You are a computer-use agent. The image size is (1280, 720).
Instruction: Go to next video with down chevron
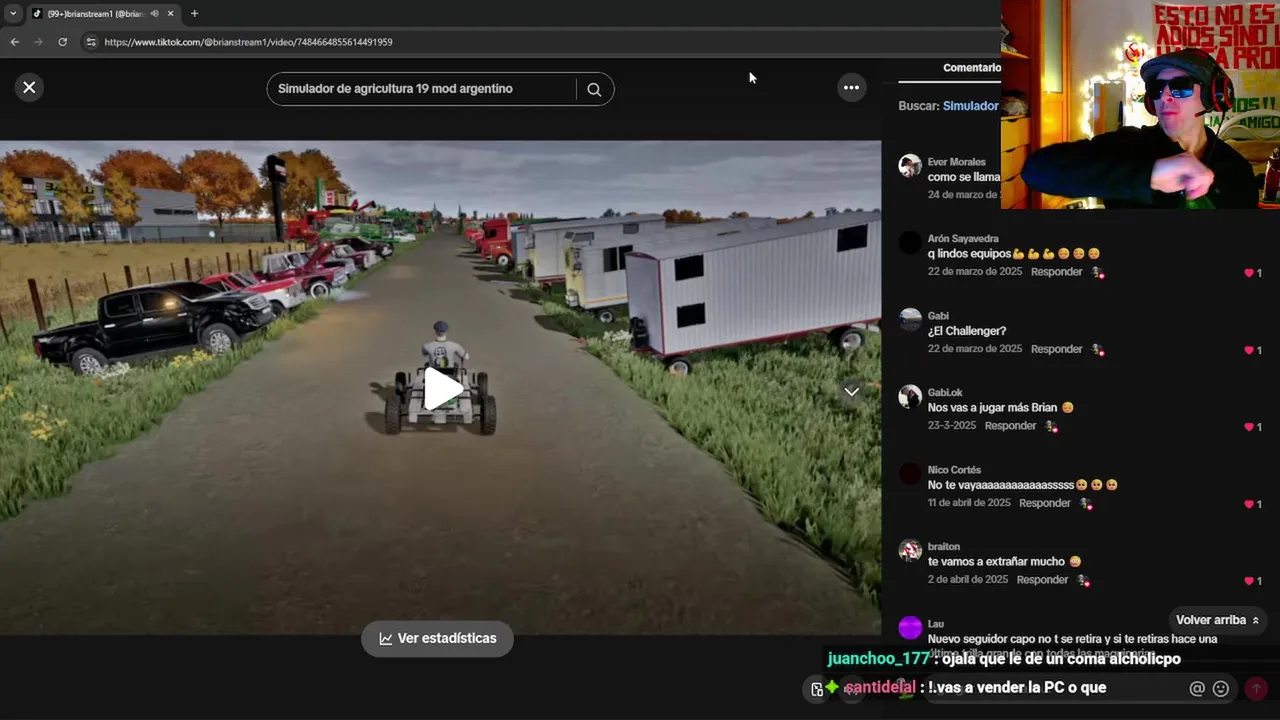pos(851,392)
